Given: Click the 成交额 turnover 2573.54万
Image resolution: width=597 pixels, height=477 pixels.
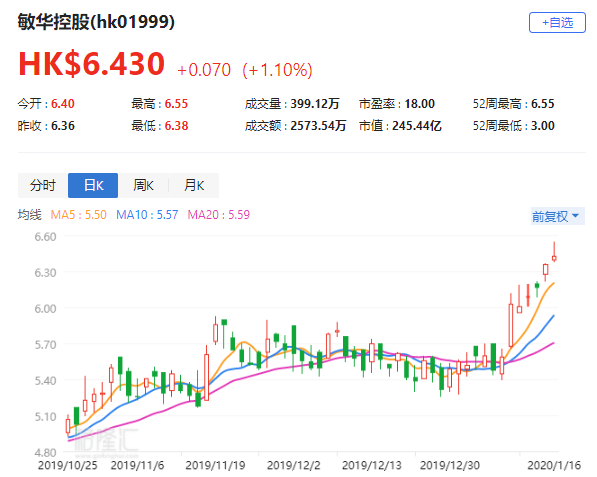Looking at the screenshot, I should click(318, 126).
